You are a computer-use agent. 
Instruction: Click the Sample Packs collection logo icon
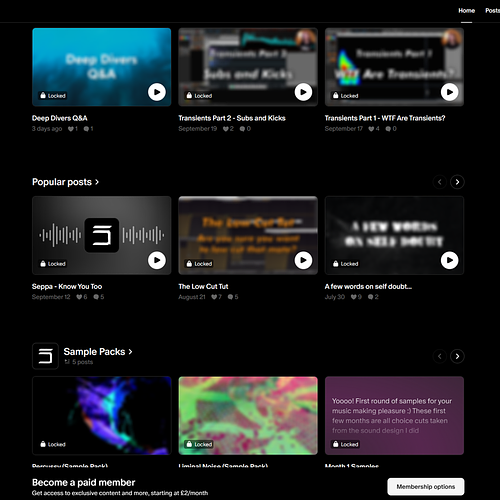coord(45,356)
